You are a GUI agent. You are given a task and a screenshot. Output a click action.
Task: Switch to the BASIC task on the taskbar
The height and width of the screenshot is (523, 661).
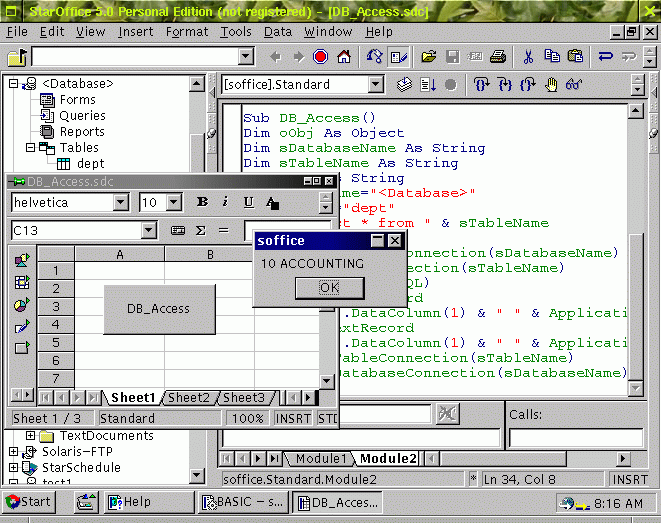[243, 502]
